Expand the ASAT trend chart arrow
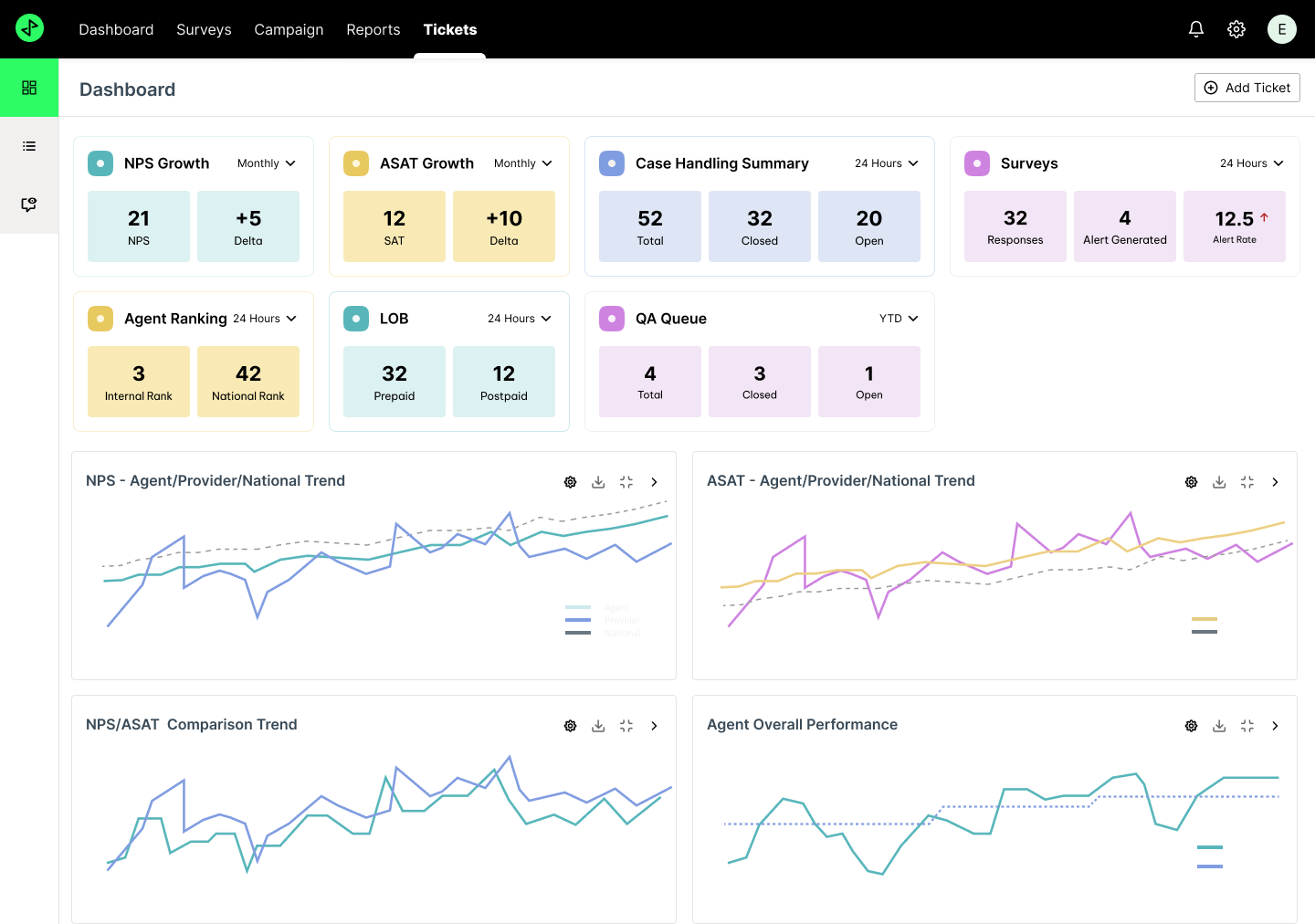 (x=1275, y=482)
